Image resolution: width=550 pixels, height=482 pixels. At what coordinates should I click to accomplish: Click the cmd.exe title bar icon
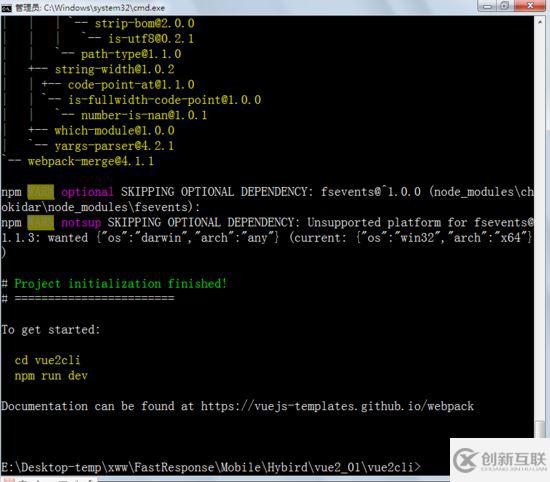tap(6, 8)
